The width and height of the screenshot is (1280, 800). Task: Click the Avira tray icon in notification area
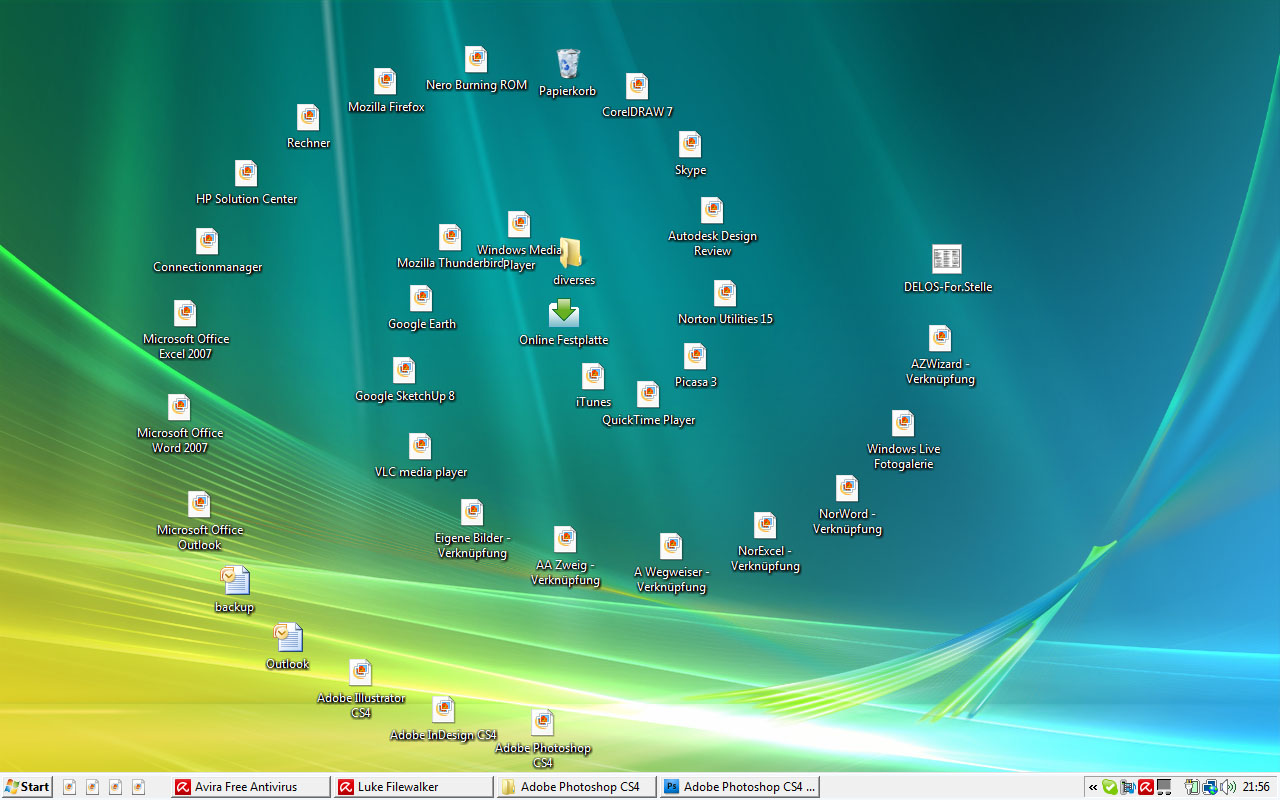pyautogui.click(x=1146, y=787)
